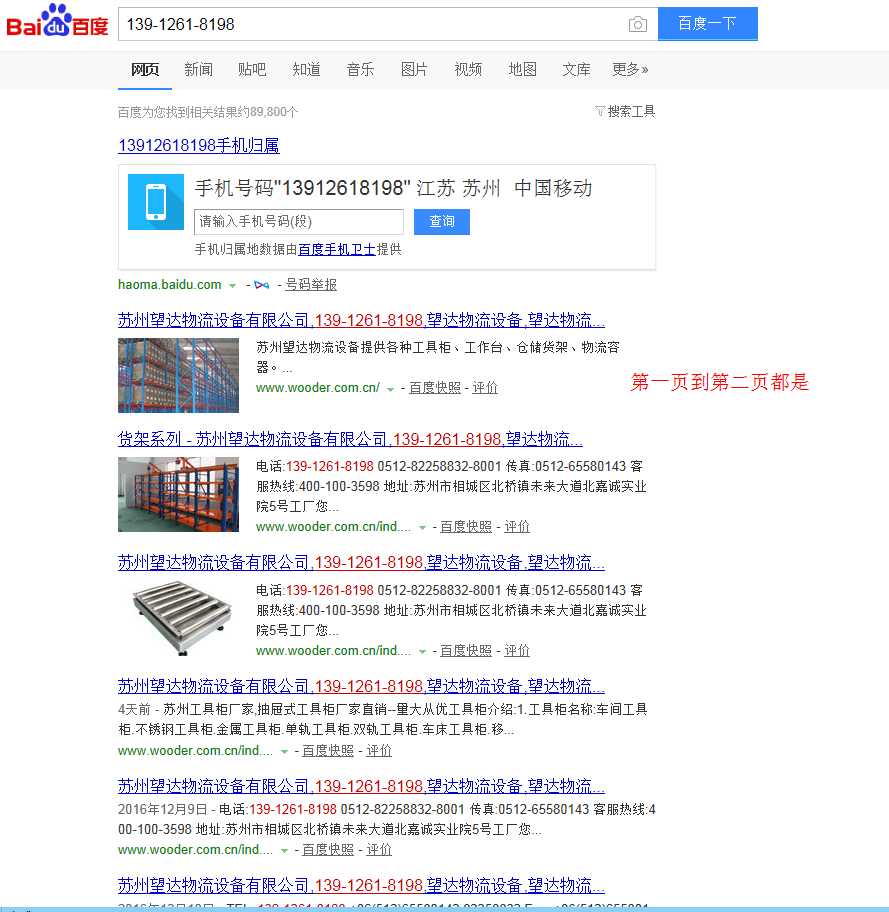Go to the 文库 tab

[577, 70]
